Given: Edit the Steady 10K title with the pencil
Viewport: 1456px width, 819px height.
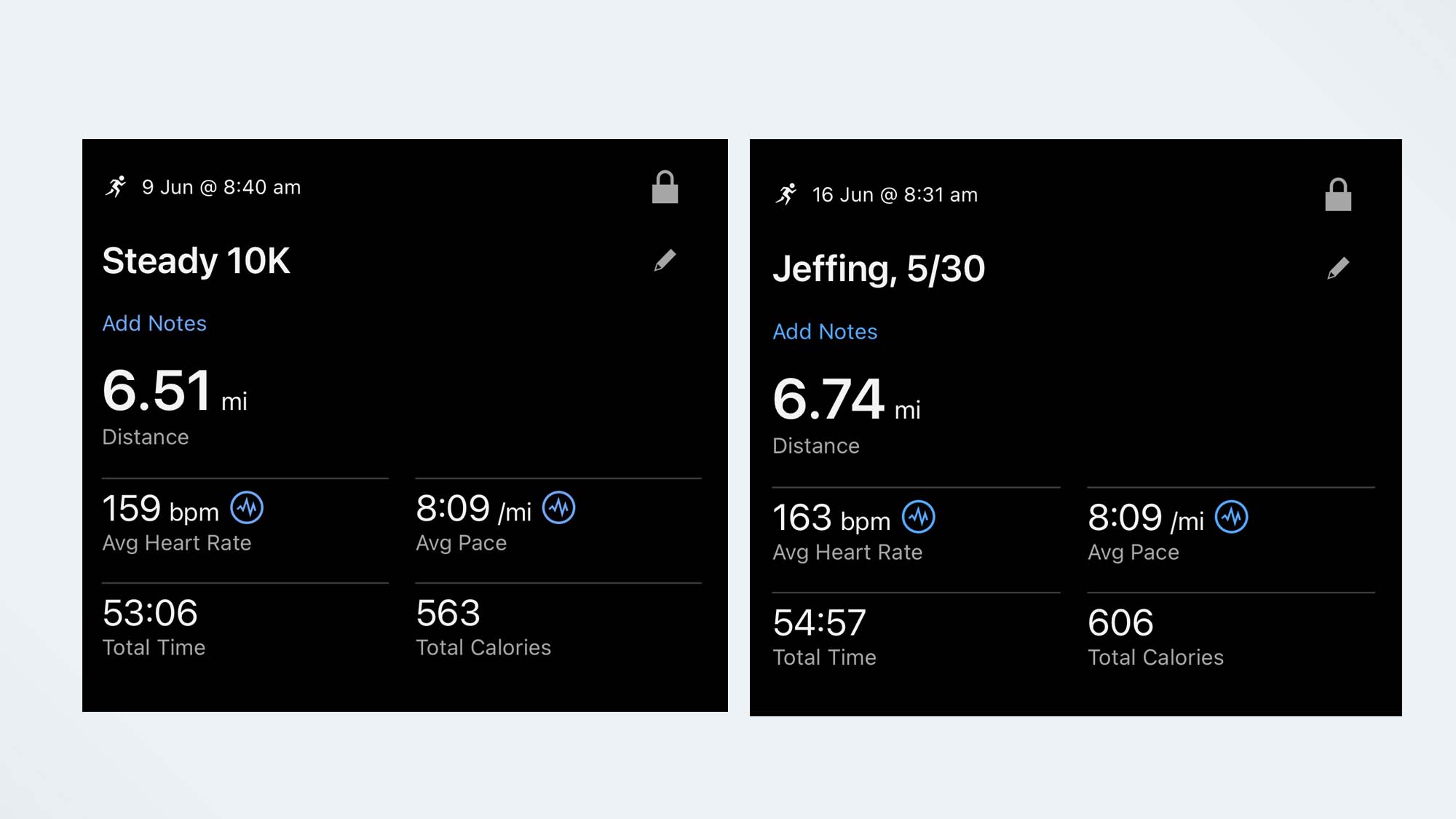Looking at the screenshot, I should click(x=665, y=261).
